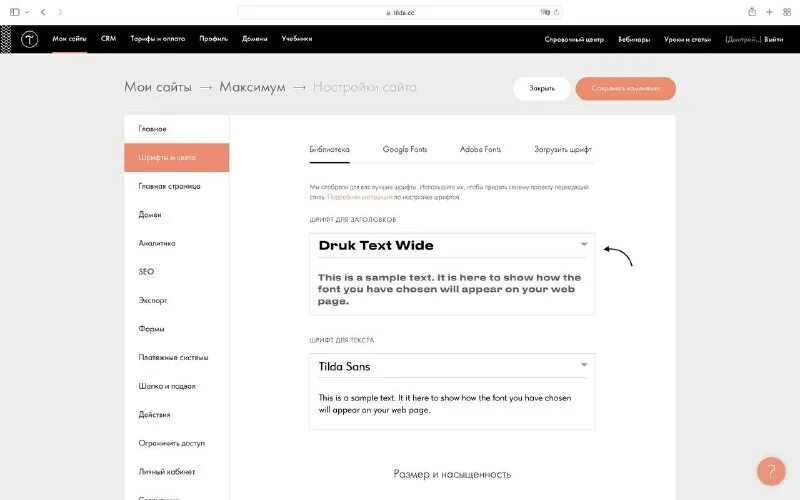Click the Настройки сайта breadcrumb text
The height and width of the screenshot is (500, 800).
pos(365,87)
